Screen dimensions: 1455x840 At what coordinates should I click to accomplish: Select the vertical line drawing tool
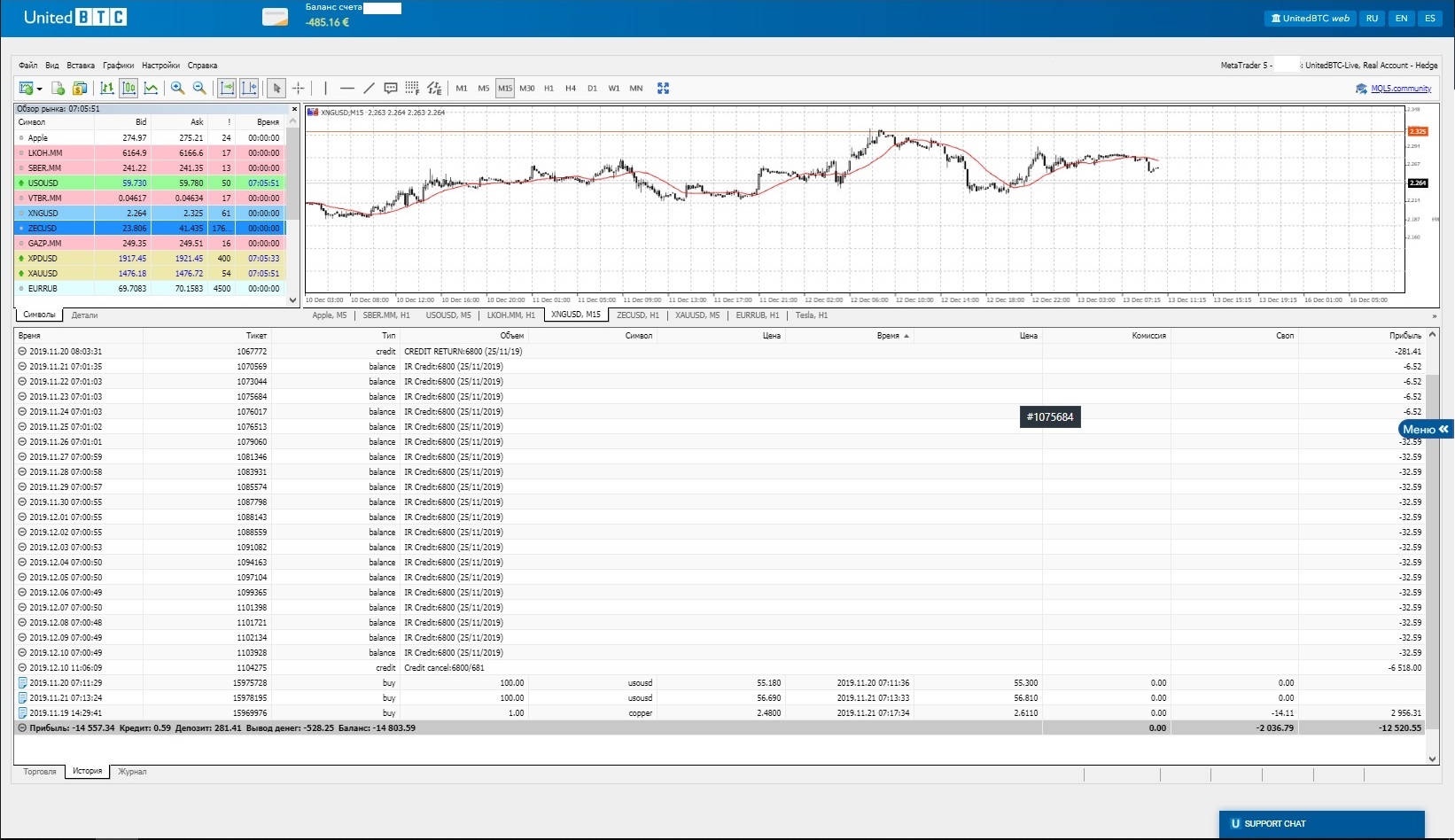pyautogui.click(x=325, y=88)
